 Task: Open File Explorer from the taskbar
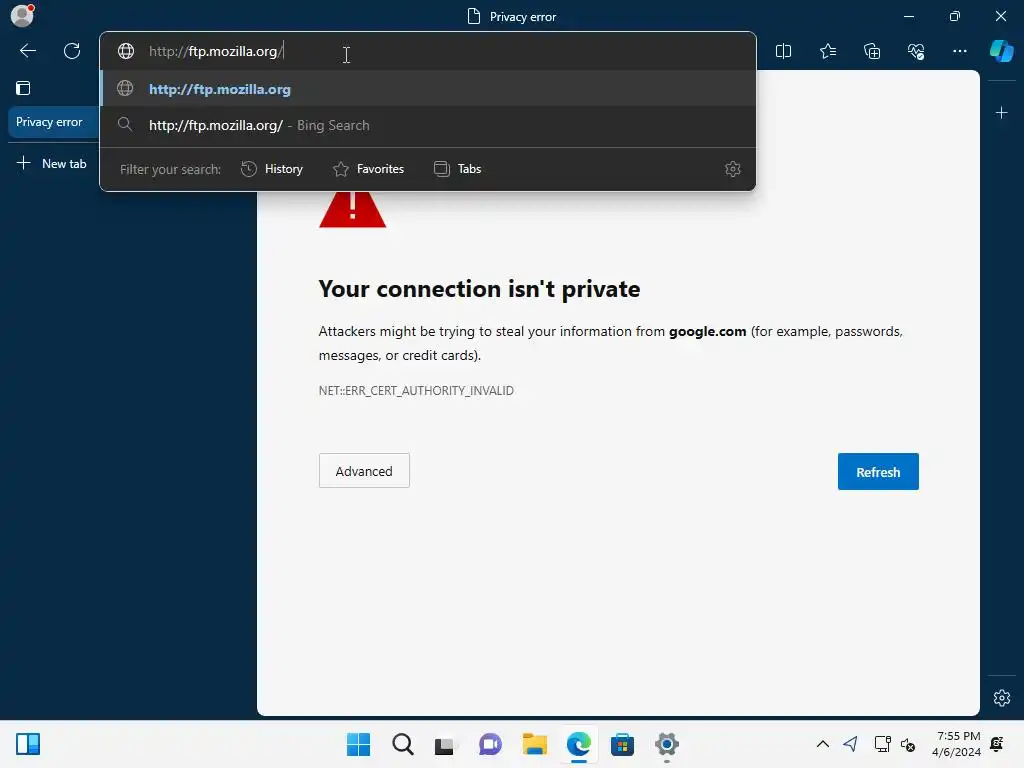tap(534, 744)
